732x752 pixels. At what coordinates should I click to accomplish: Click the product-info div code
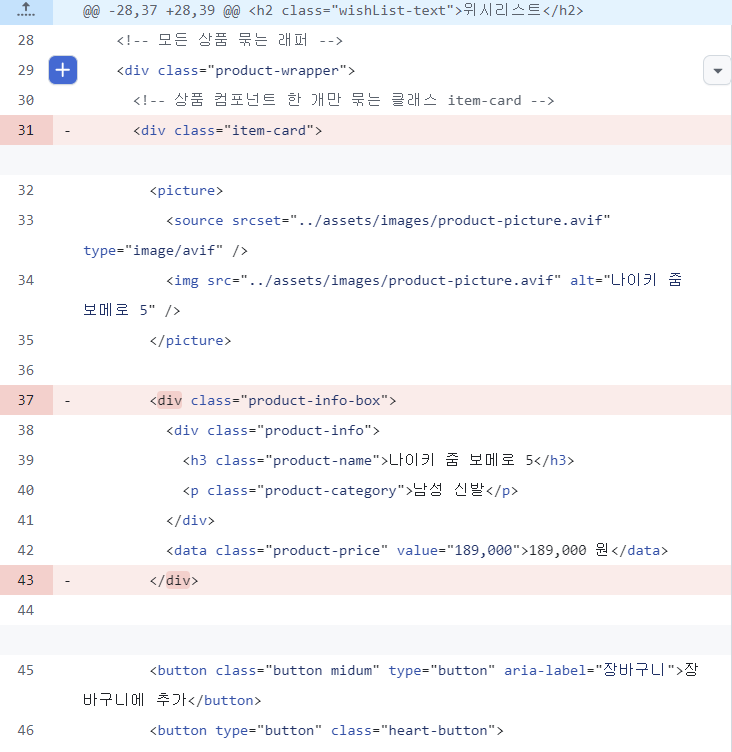point(273,430)
